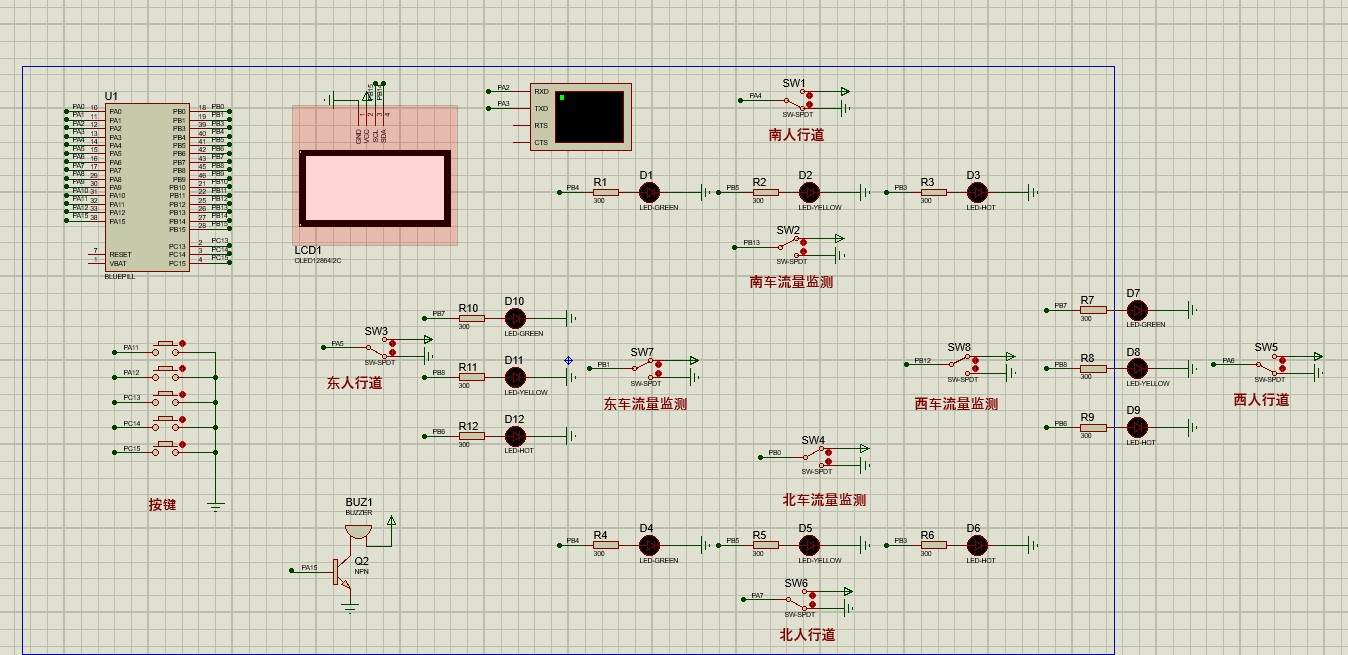Push the PC15 key button

click(x=168, y=450)
